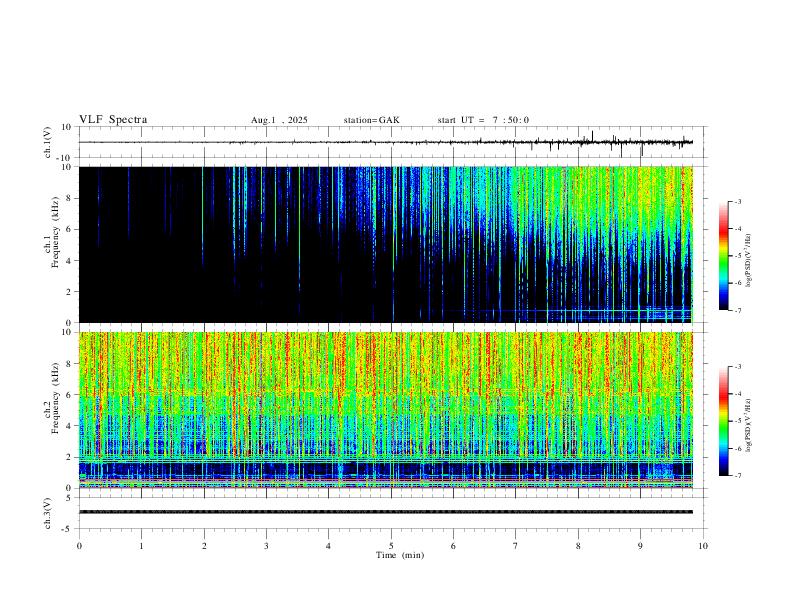Click the 'ch.3(V)' axis label
792x612 pixels.
click(x=48, y=513)
